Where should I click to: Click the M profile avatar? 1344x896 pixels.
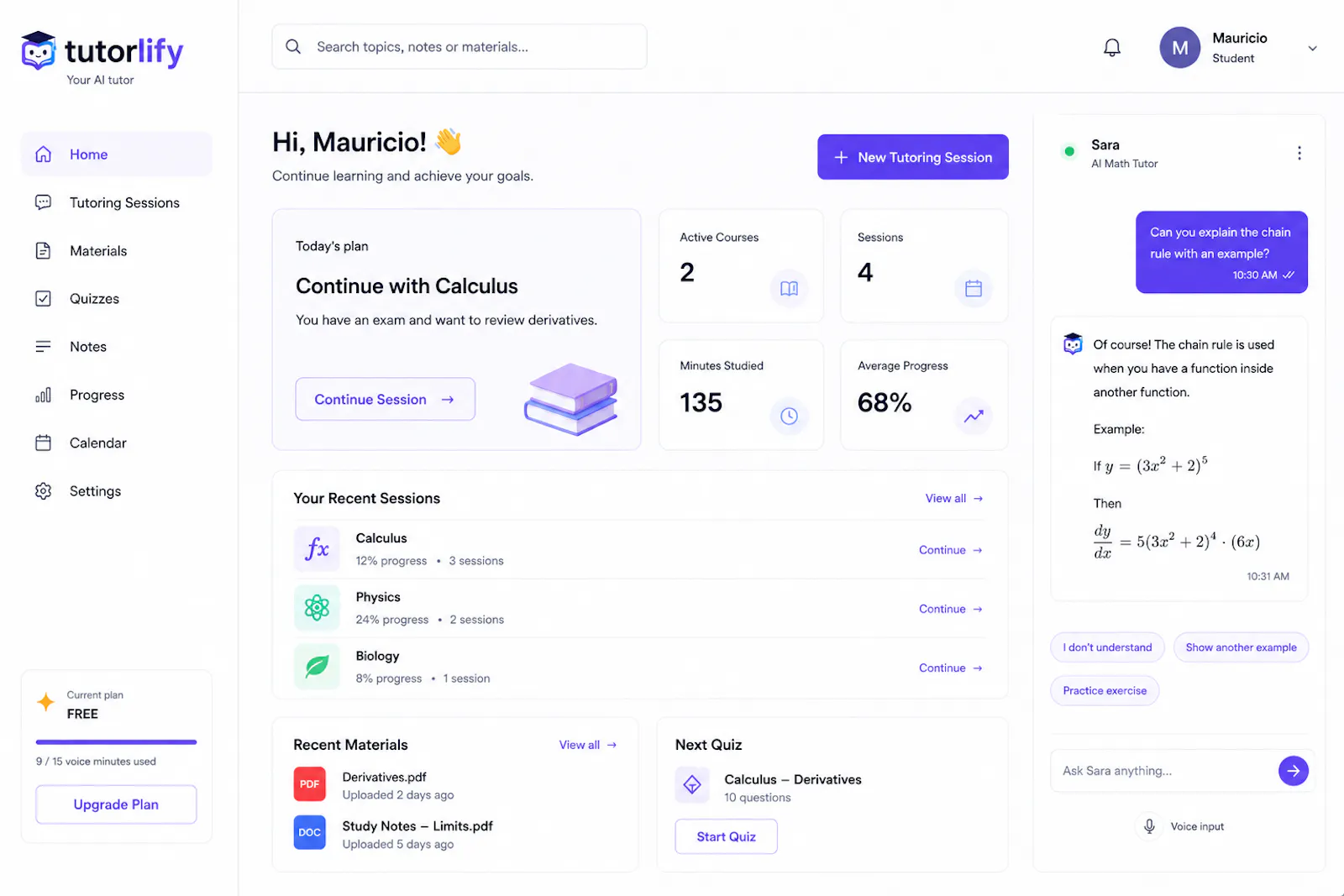pyautogui.click(x=1180, y=48)
